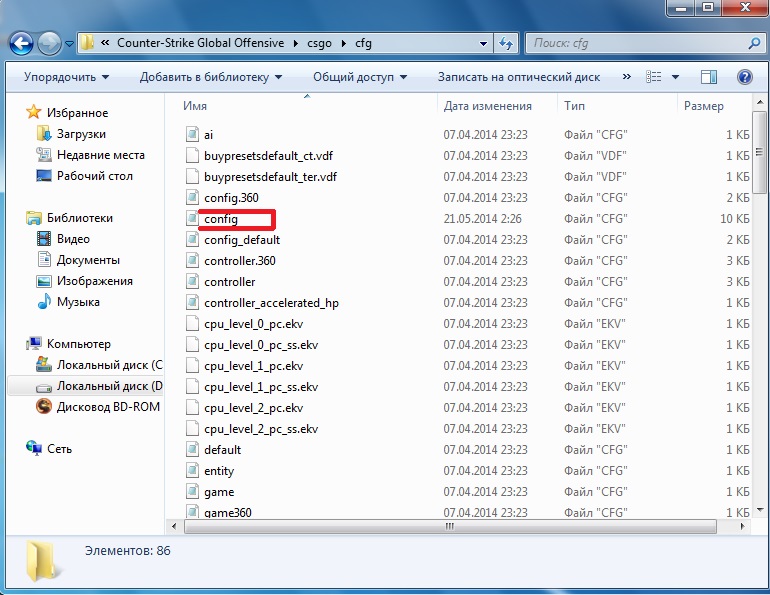
Task: Select the ai file icon
Action: point(192,135)
